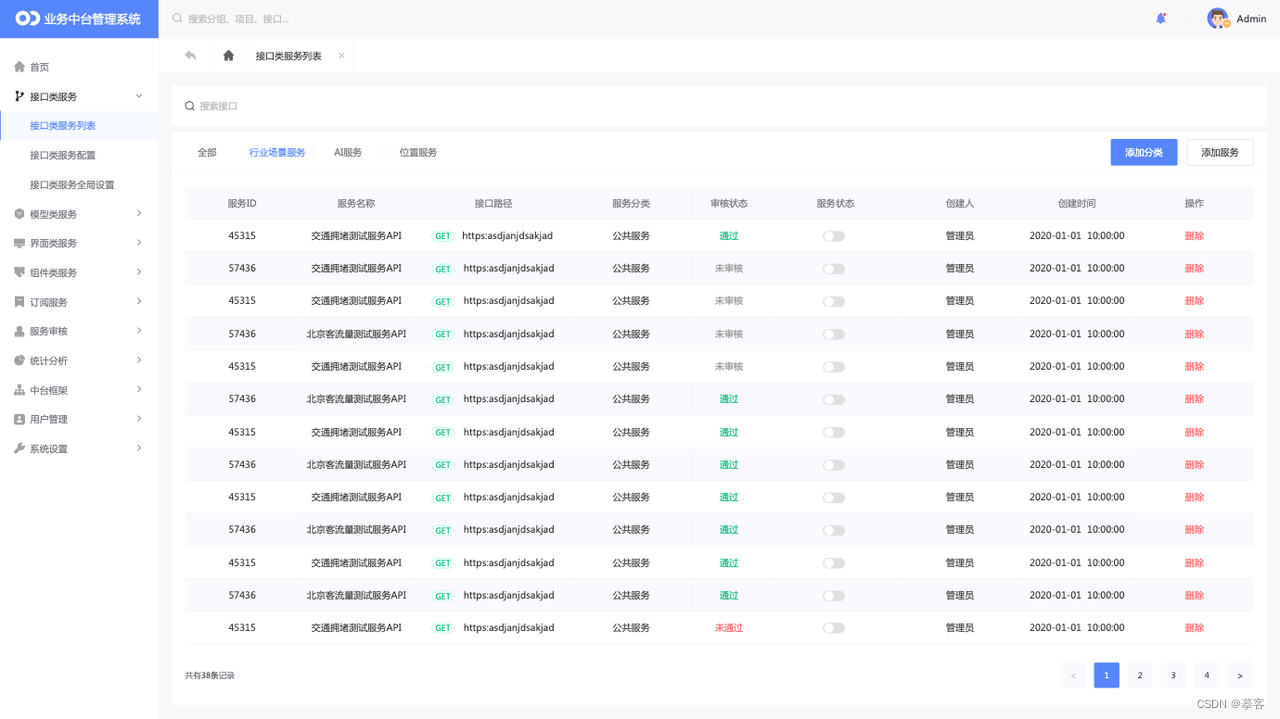Image resolution: width=1280 pixels, height=719 pixels.
Task: Click the magnifier icon in the 搜索接口 box
Action: coord(190,106)
